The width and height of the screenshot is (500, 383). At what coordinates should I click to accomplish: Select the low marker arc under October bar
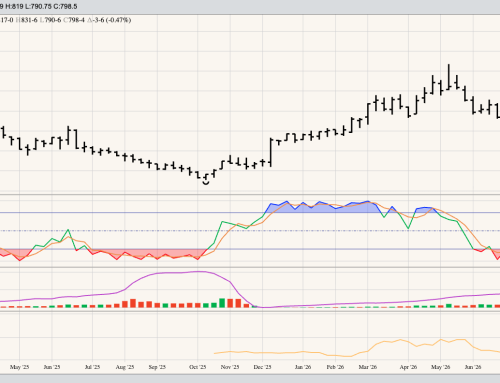206,183
